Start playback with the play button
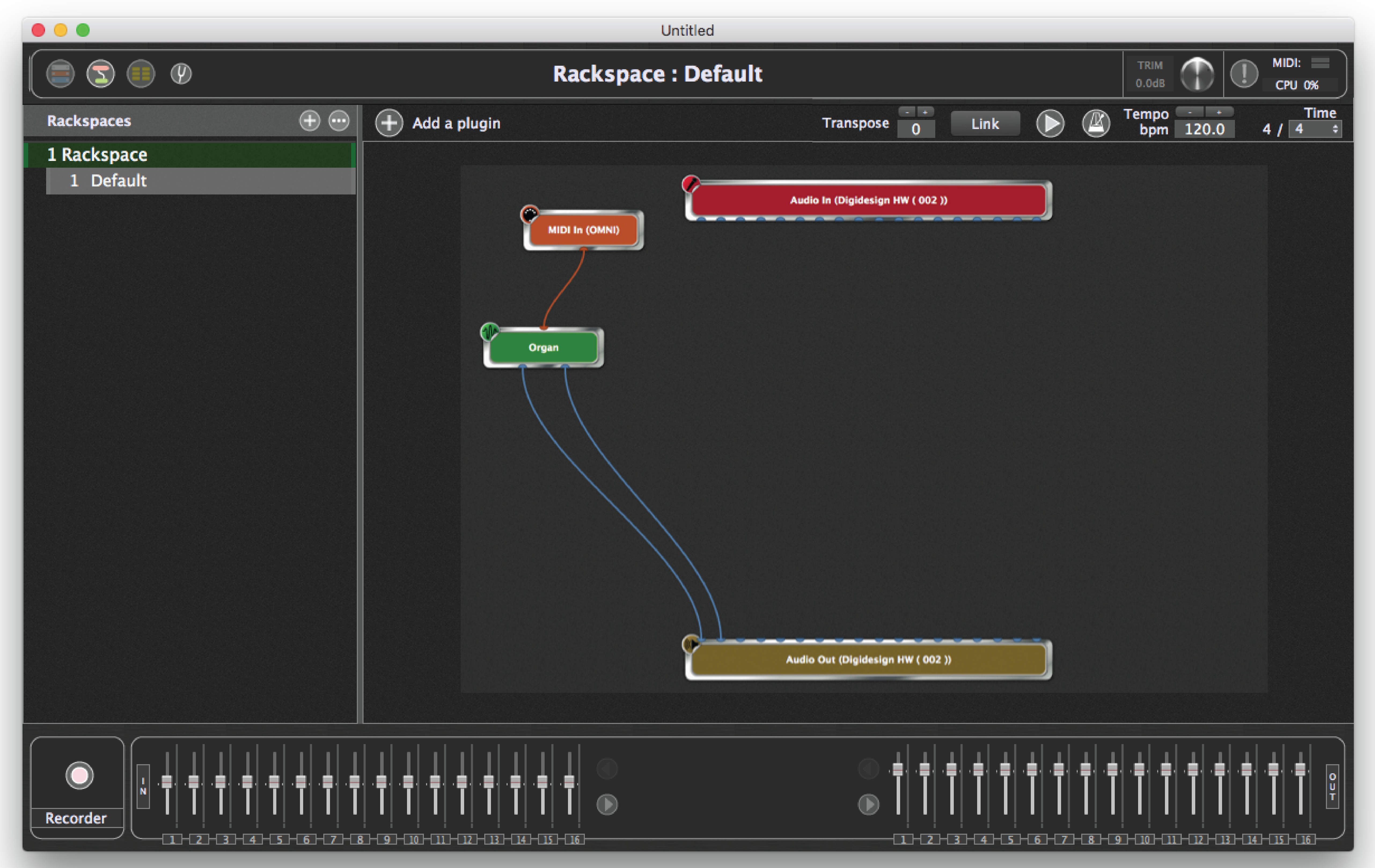This screenshot has height=868, width=1375. (x=1050, y=123)
